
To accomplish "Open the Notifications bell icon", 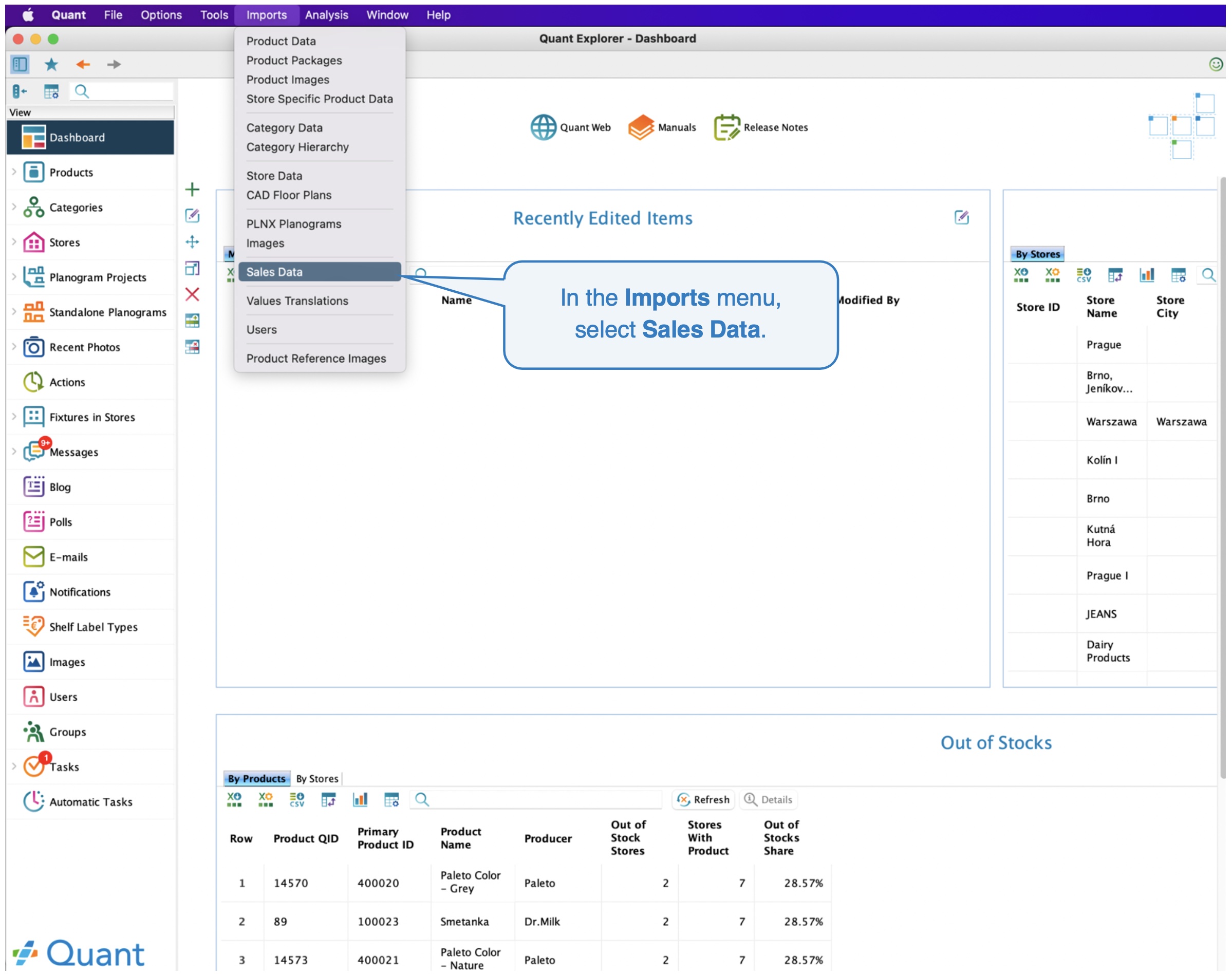I will [x=34, y=592].
